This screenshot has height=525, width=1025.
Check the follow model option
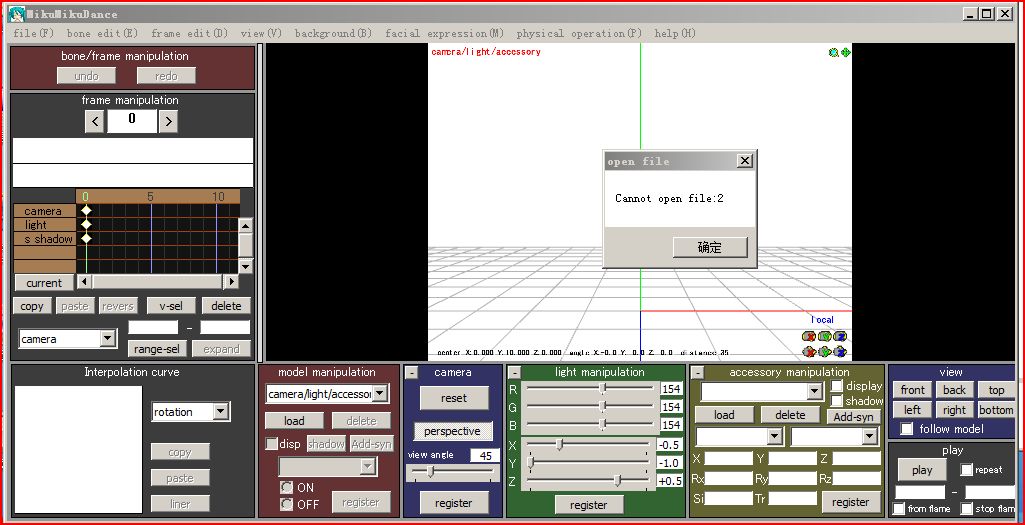[907, 429]
